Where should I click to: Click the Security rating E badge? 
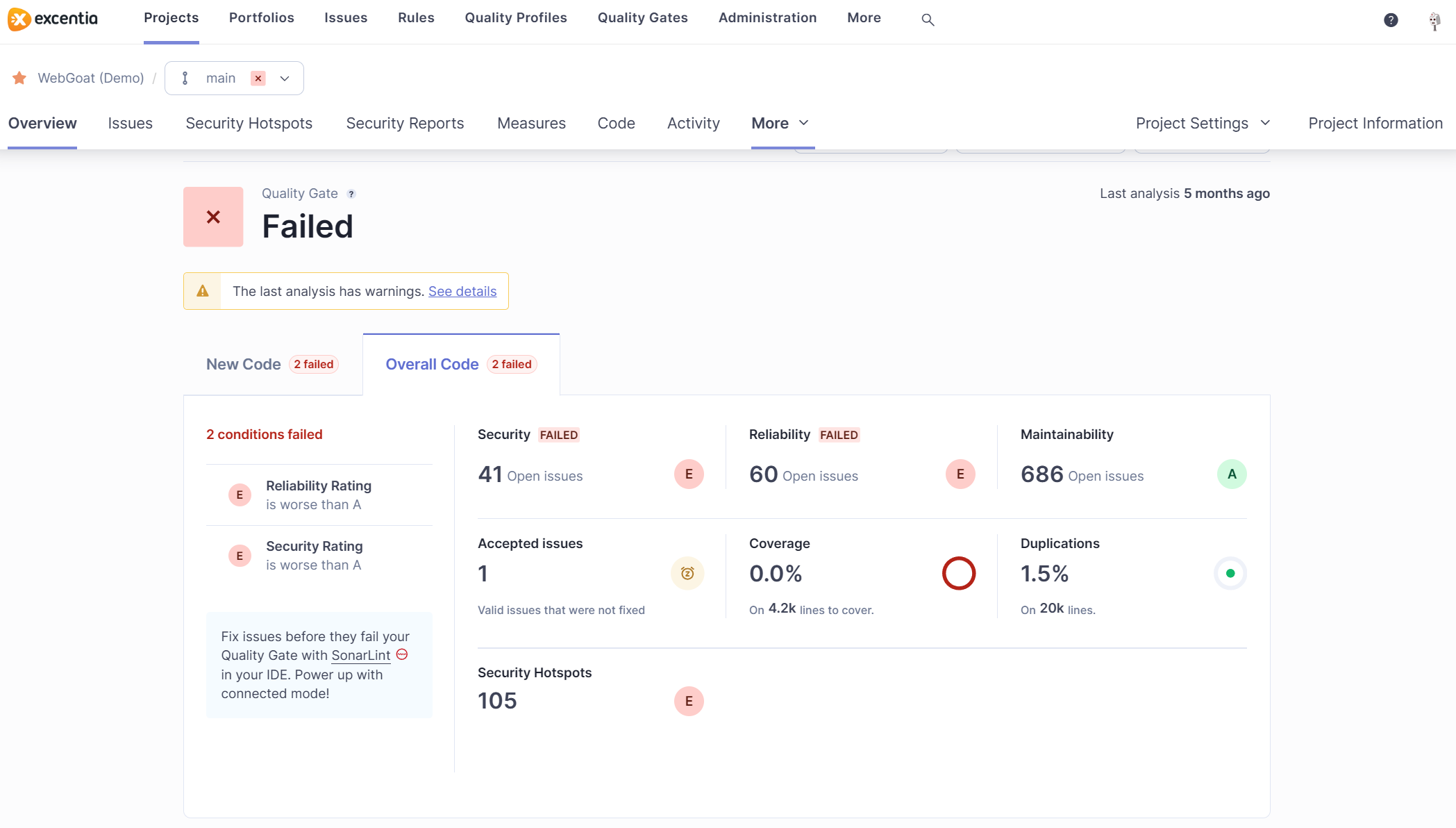689,474
